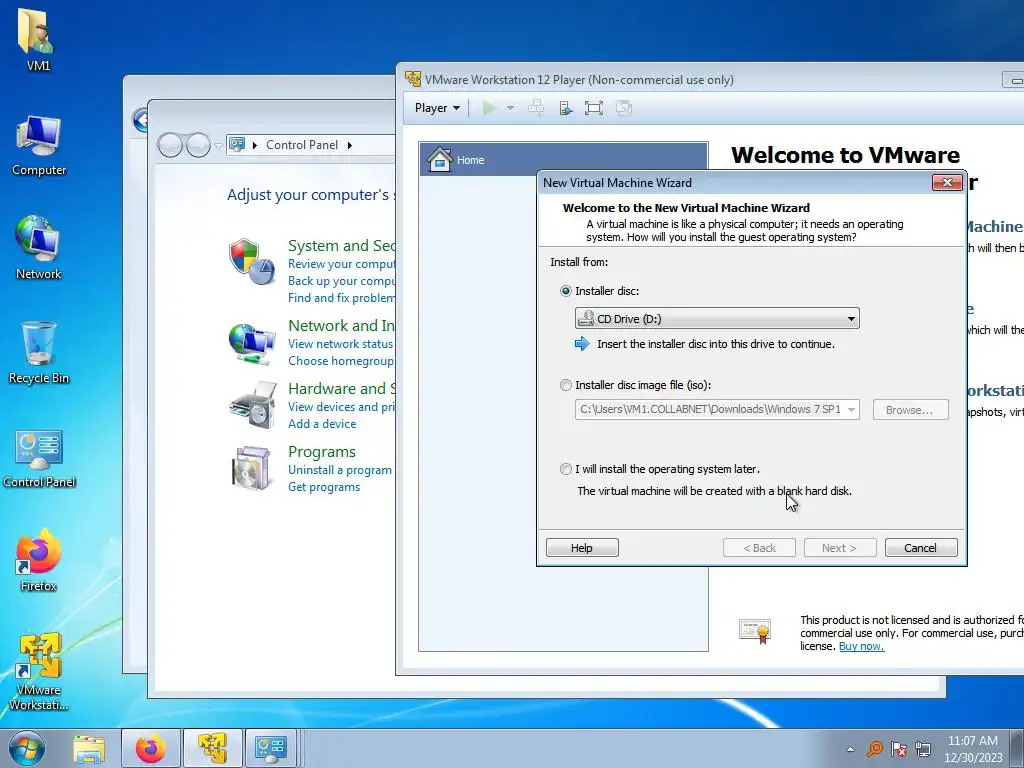Click the Enter full screen toolbar icon

[594, 108]
